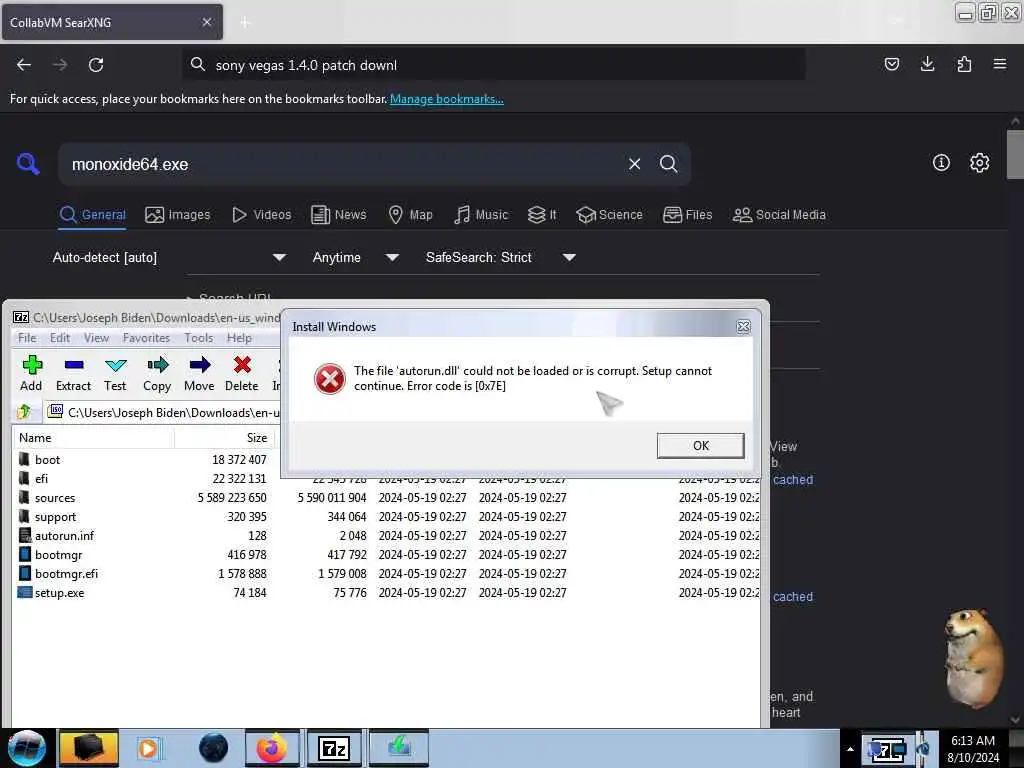Submit the SearXNG search
Image resolution: width=1024 pixels, height=768 pixels.
click(668, 164)
